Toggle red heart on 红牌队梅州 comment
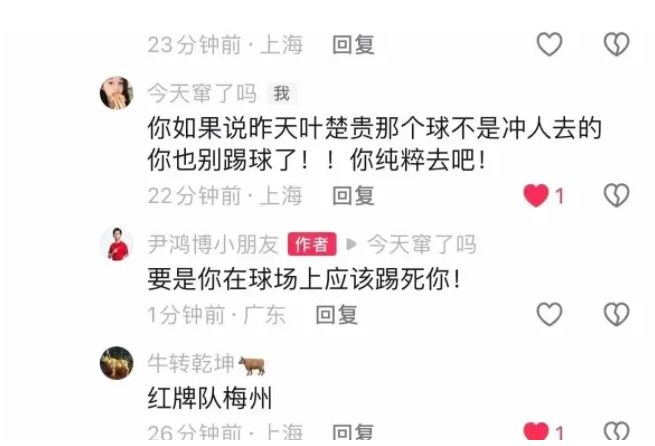This screenshot has width=655, height=446. click(x=536, y=431)
